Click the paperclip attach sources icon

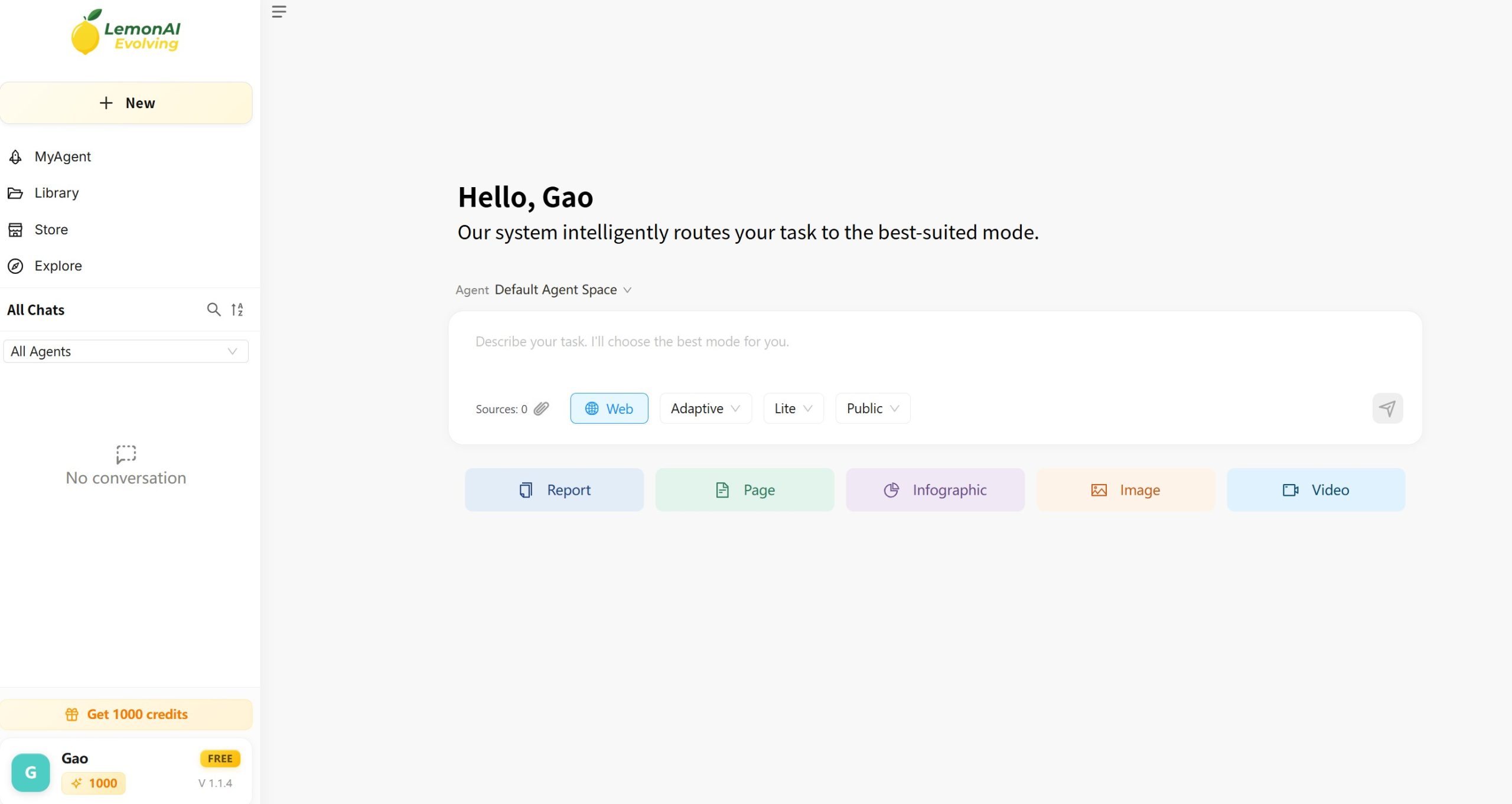pos(541,408)
